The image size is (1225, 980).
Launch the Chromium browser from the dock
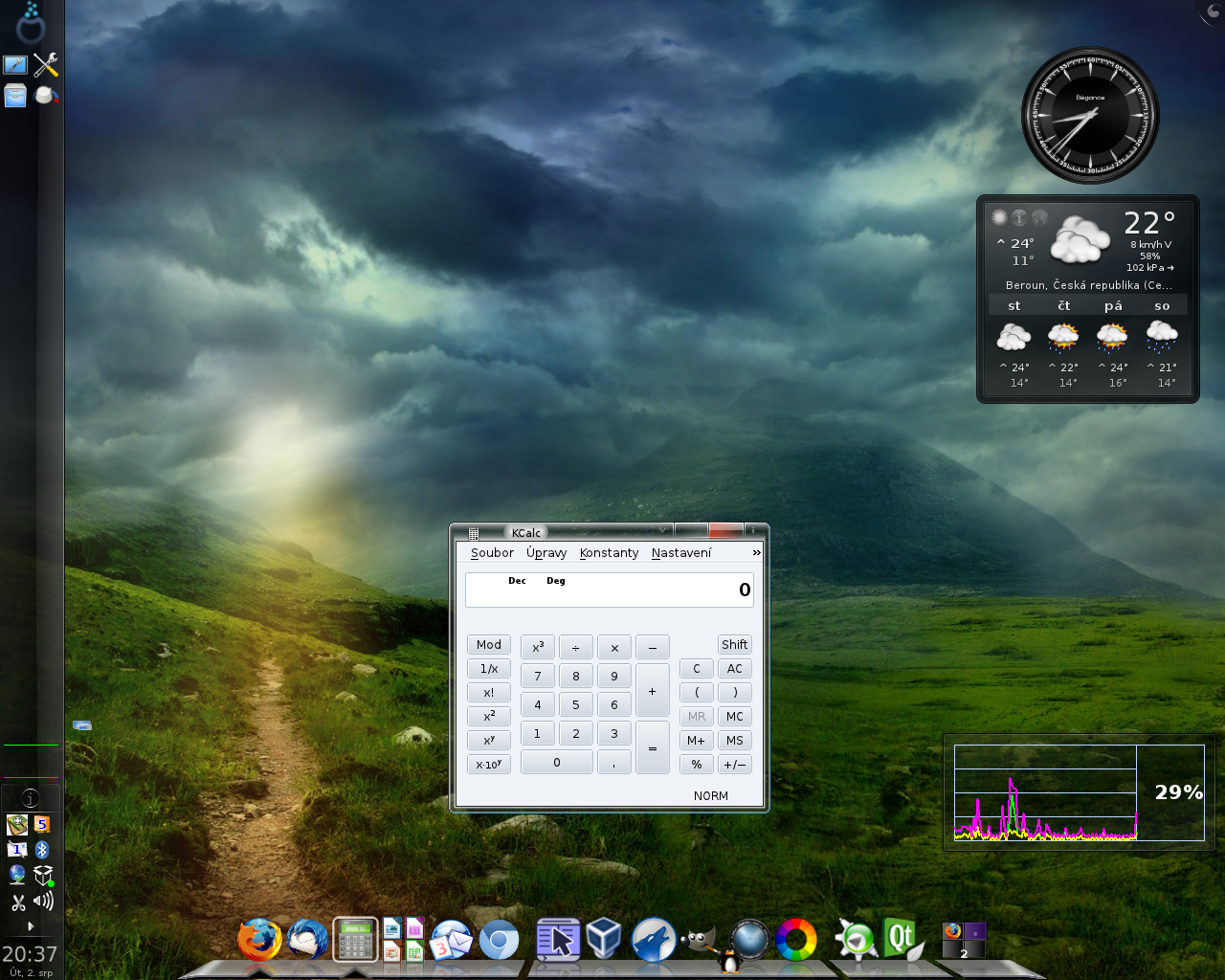(499, 940)
